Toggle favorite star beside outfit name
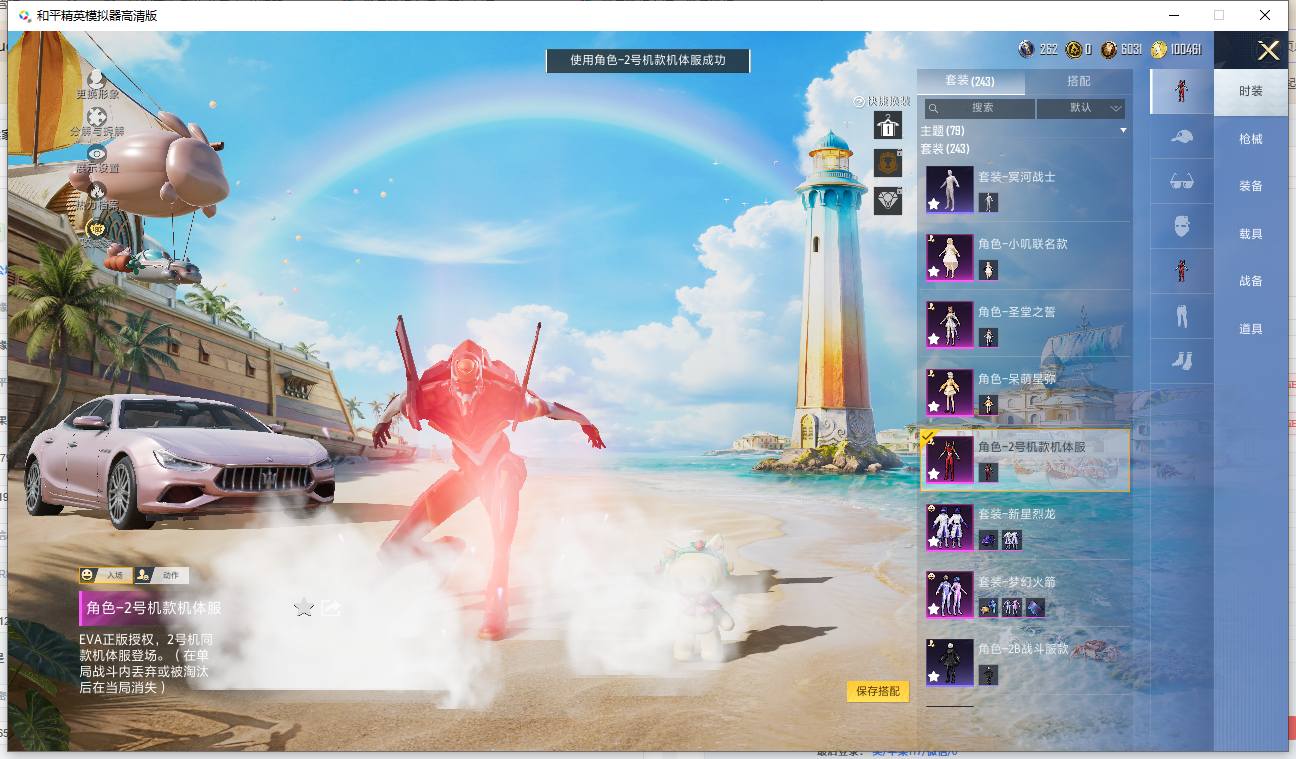 pyautogui.click(x=304, y=607)
